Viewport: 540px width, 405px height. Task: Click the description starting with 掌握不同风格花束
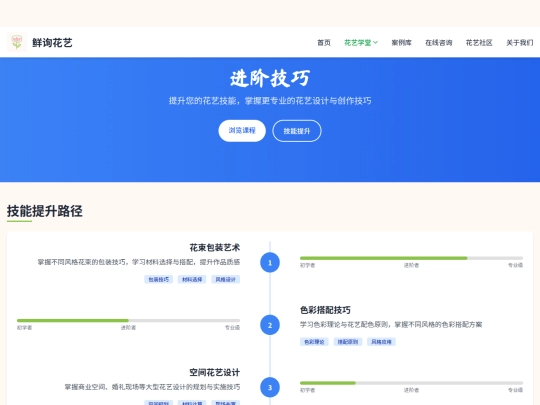[139, 262]
